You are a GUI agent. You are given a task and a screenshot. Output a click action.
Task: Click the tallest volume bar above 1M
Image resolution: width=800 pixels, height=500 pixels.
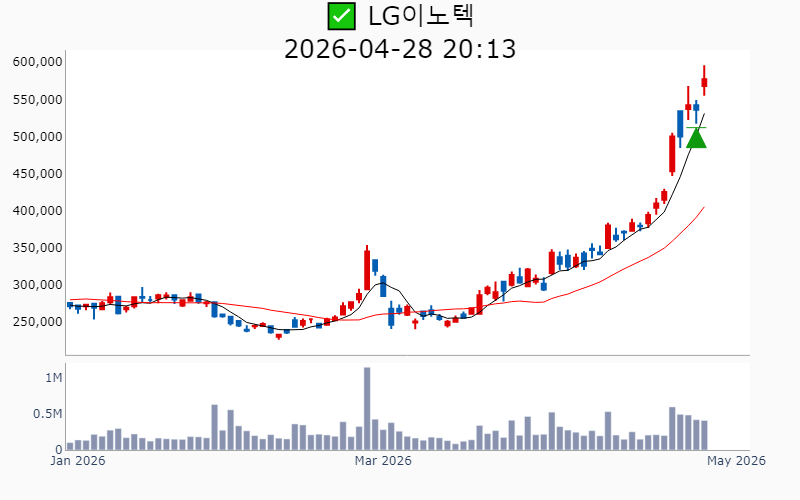click(367, 408)
